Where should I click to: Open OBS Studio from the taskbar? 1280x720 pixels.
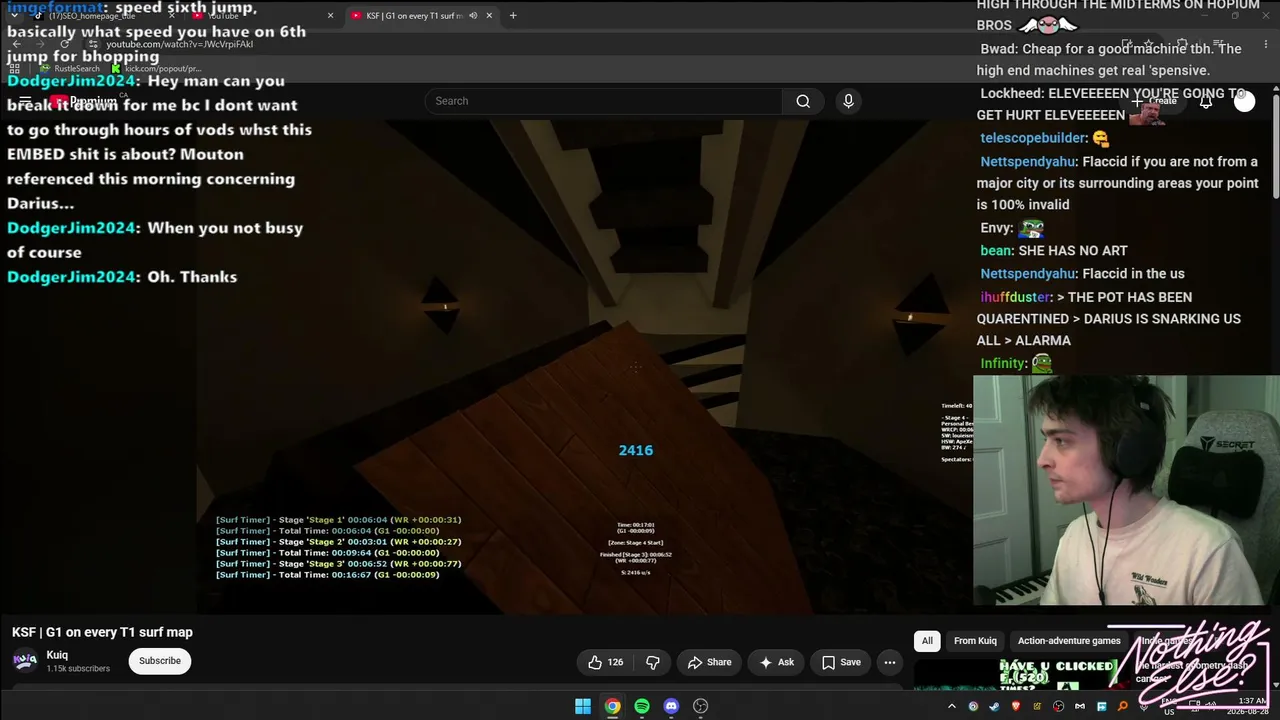[701, 706]
